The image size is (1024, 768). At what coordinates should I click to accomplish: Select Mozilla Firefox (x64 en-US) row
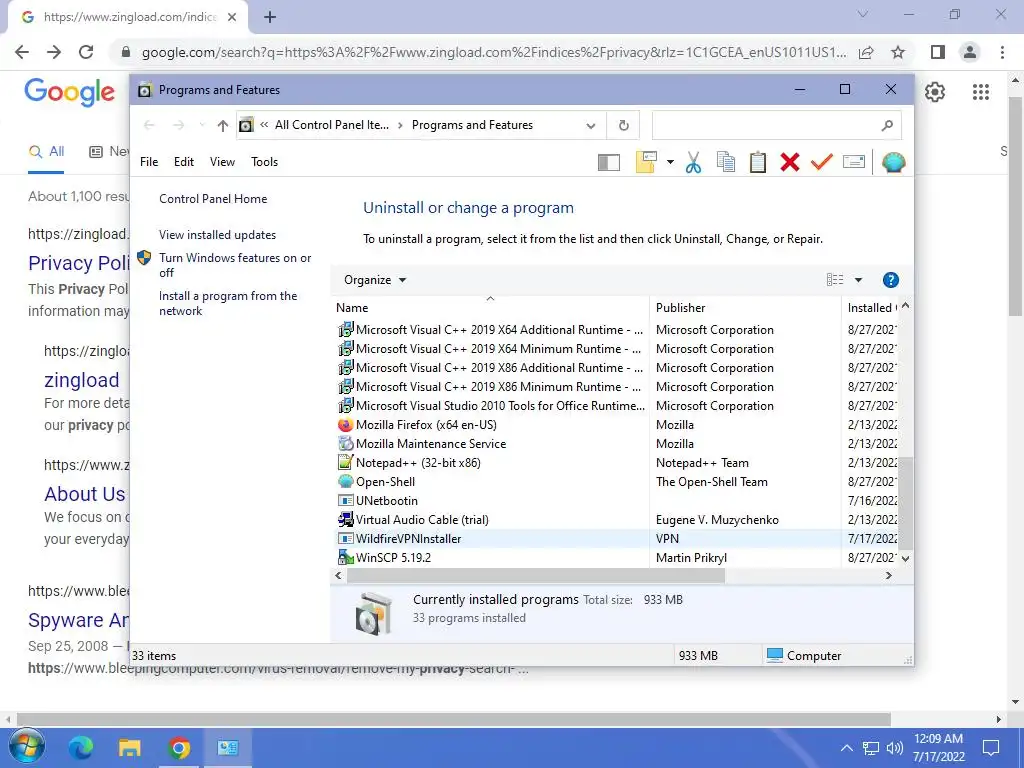616,425
